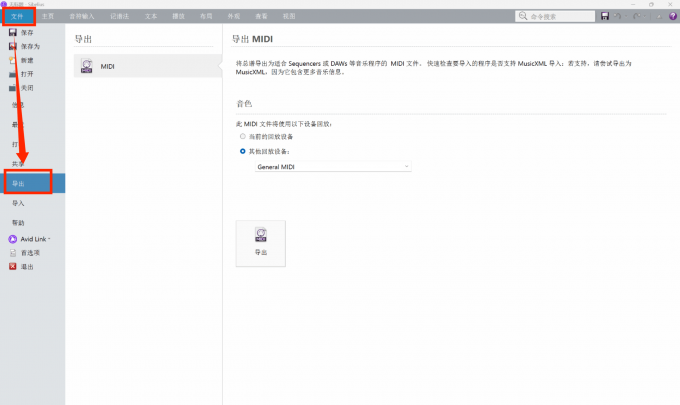Select the 记谱法 (Notations) tab

point(119,16)
